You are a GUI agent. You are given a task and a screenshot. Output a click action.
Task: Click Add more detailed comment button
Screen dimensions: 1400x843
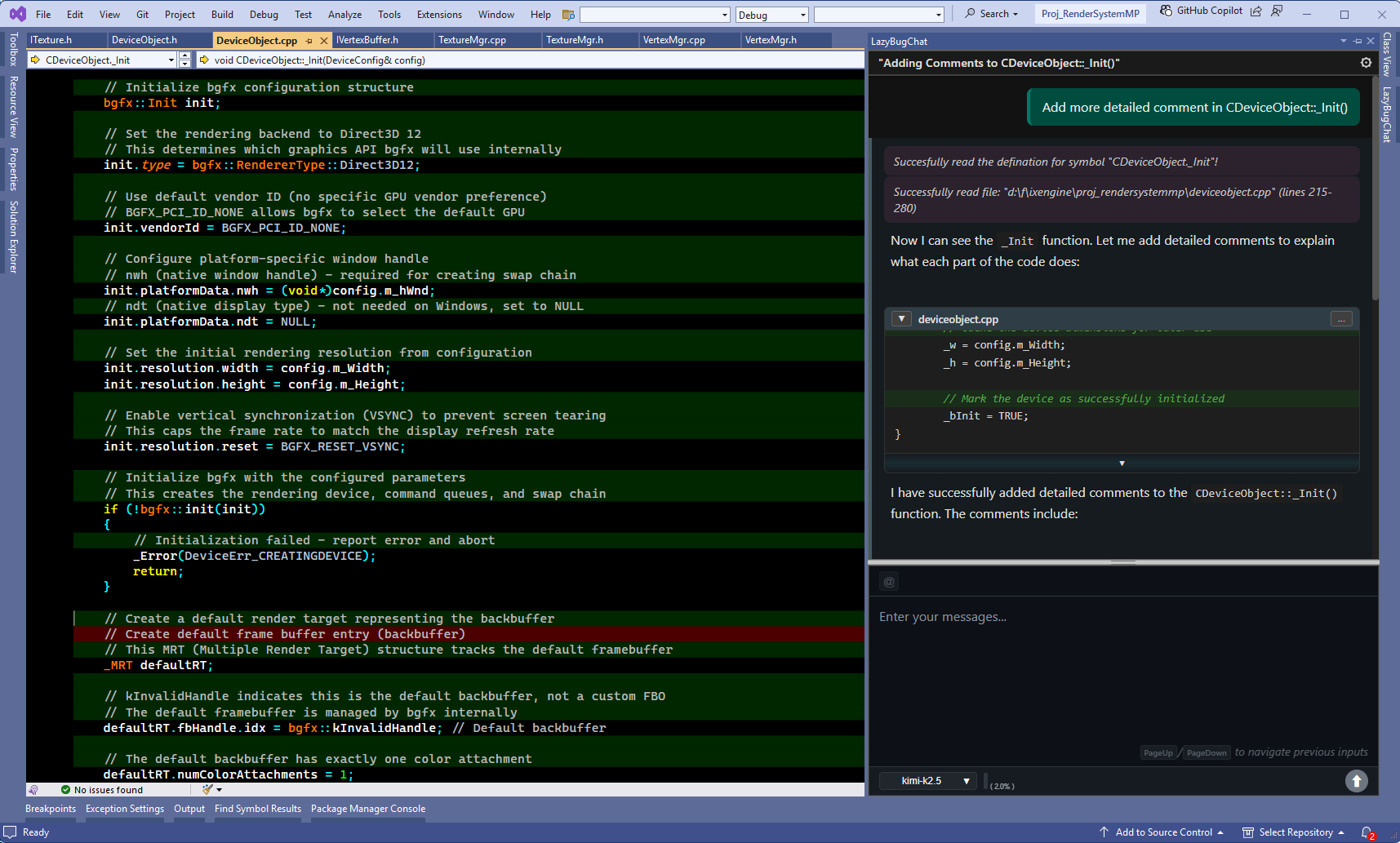pos(1192,107)
